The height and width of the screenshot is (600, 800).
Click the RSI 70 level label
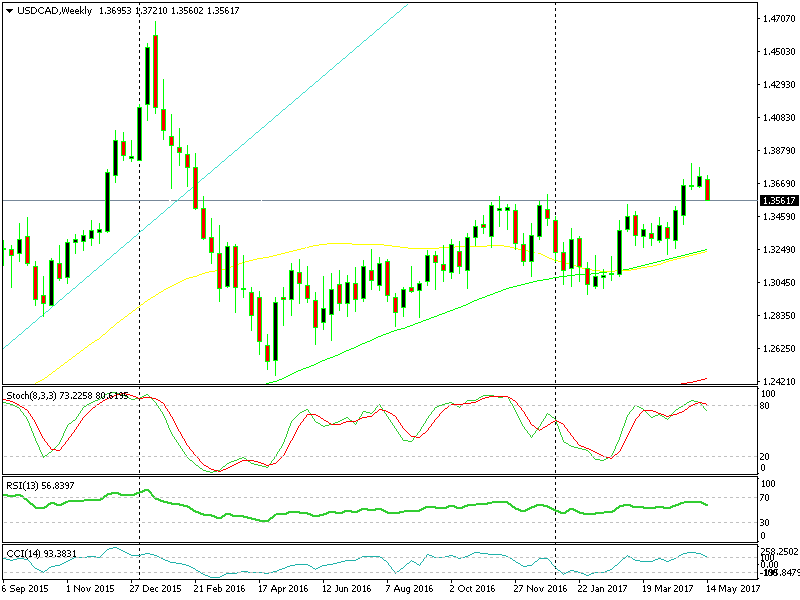pyautogui.click(x=765, y=497)
